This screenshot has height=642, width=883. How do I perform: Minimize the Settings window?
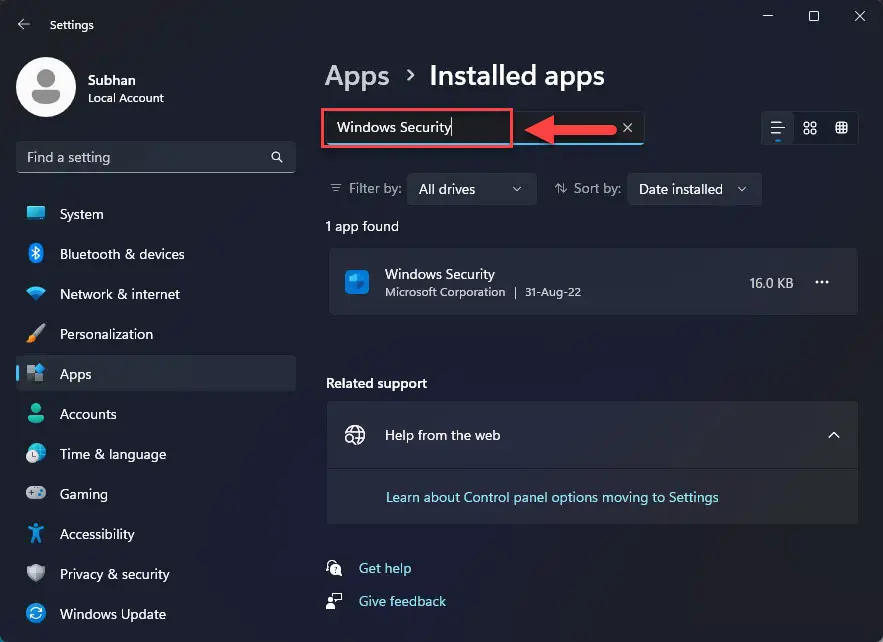tap(768, 16)
